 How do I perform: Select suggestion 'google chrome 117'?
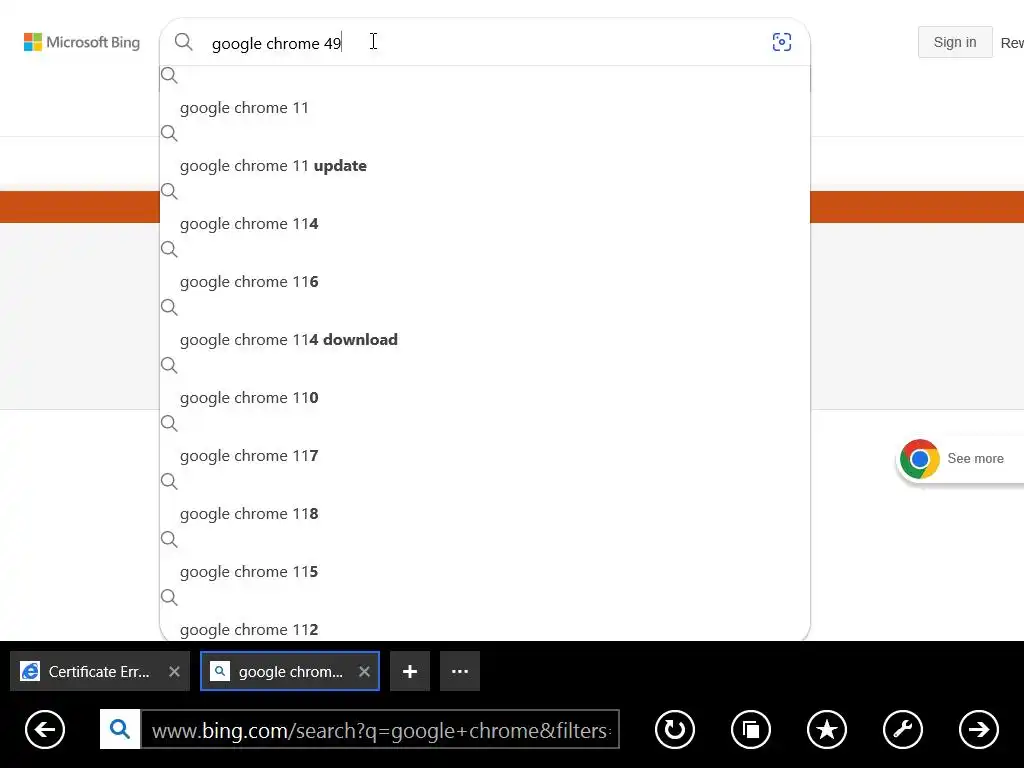(485, 456)
